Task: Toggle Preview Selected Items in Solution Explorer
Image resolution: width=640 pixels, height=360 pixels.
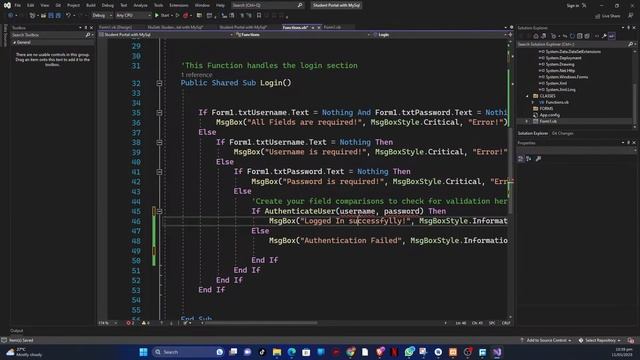Action: pos(611,36)
